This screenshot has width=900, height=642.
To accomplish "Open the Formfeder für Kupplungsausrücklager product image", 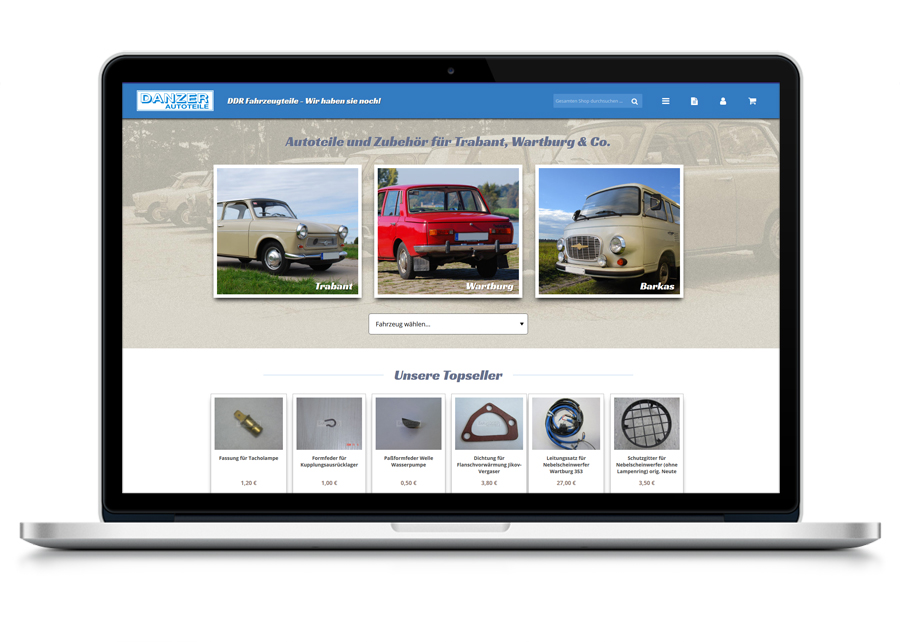I will click(x=329, y=423).
